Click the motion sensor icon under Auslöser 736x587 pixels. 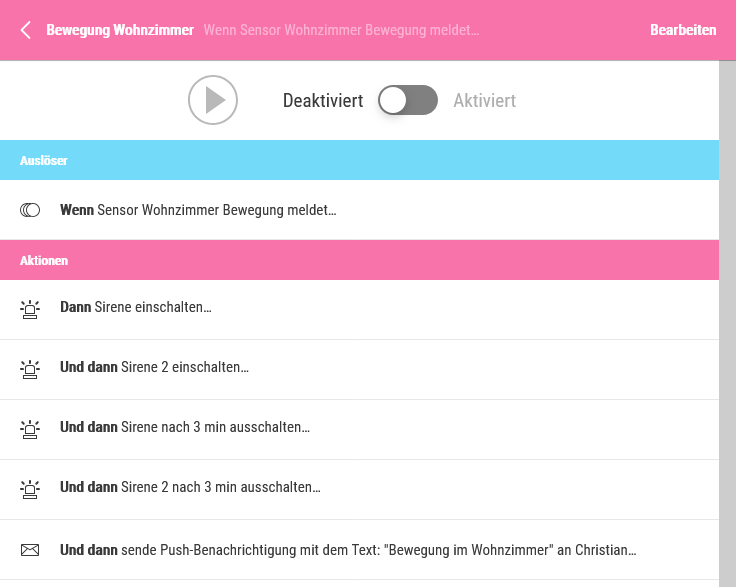(x=30, y=210)
